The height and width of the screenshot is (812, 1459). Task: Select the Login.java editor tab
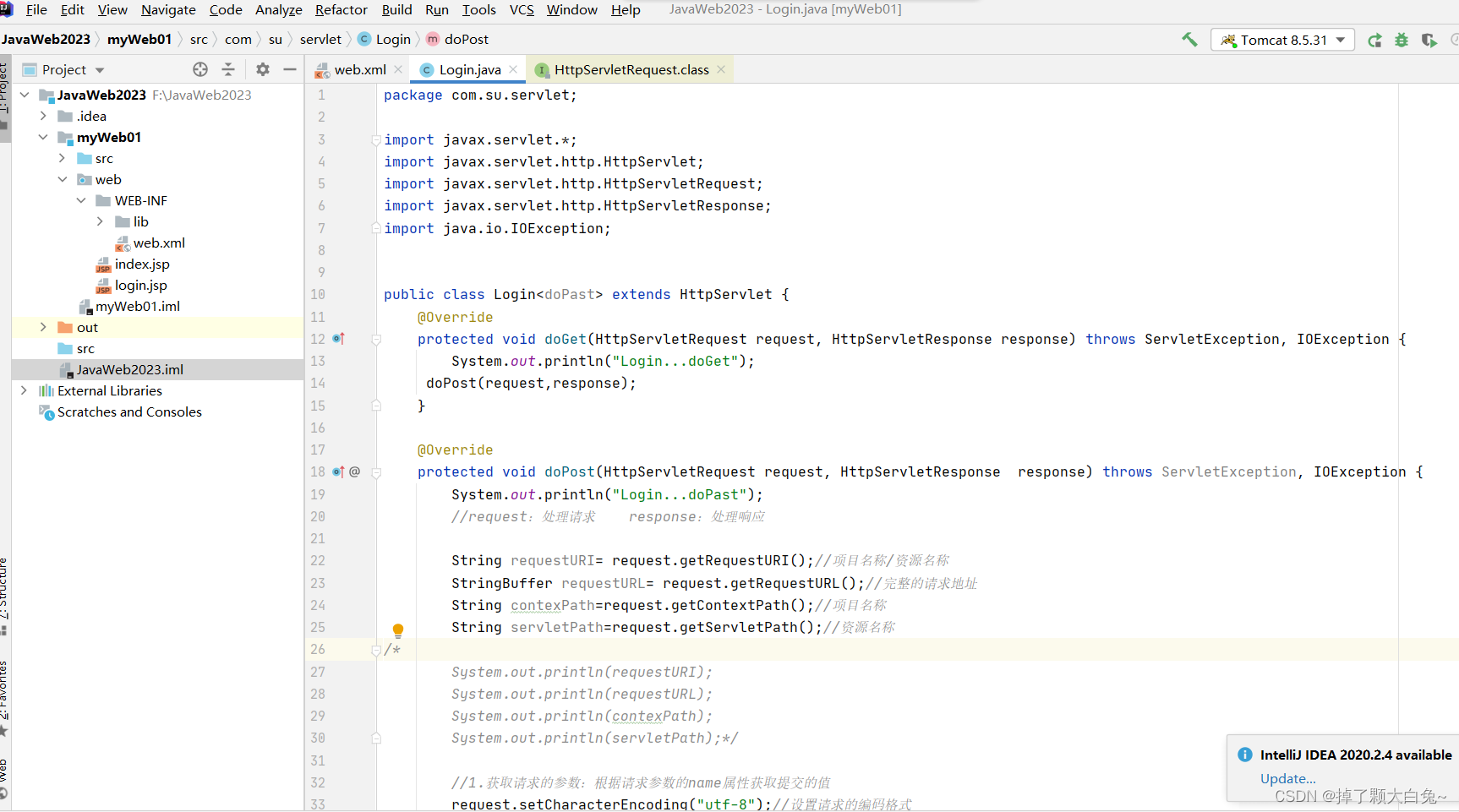click(x=470, y=69)
